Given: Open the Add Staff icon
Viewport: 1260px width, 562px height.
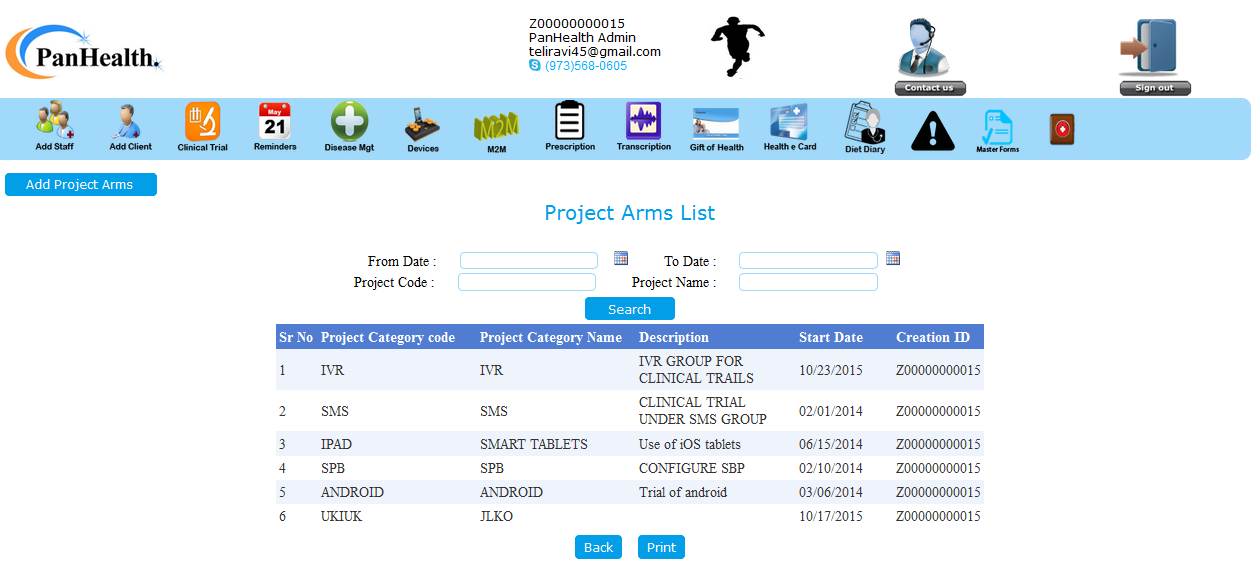Looking at the screenshot, I should pyautogui.click(x=54, y=123).
